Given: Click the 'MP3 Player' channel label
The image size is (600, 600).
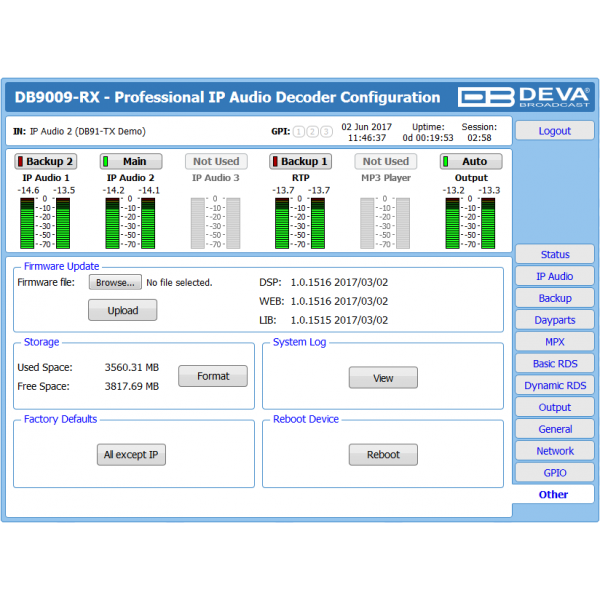Looking at the screenshot, I should 386,178.
